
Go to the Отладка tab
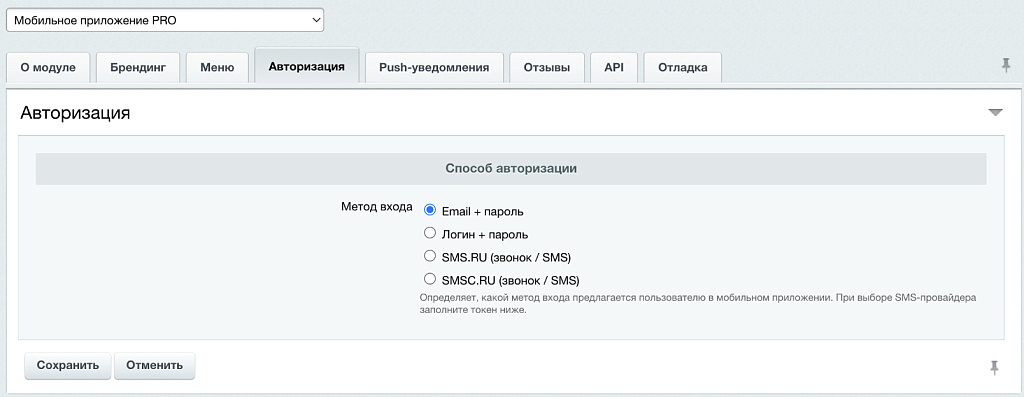coord(682,67)
